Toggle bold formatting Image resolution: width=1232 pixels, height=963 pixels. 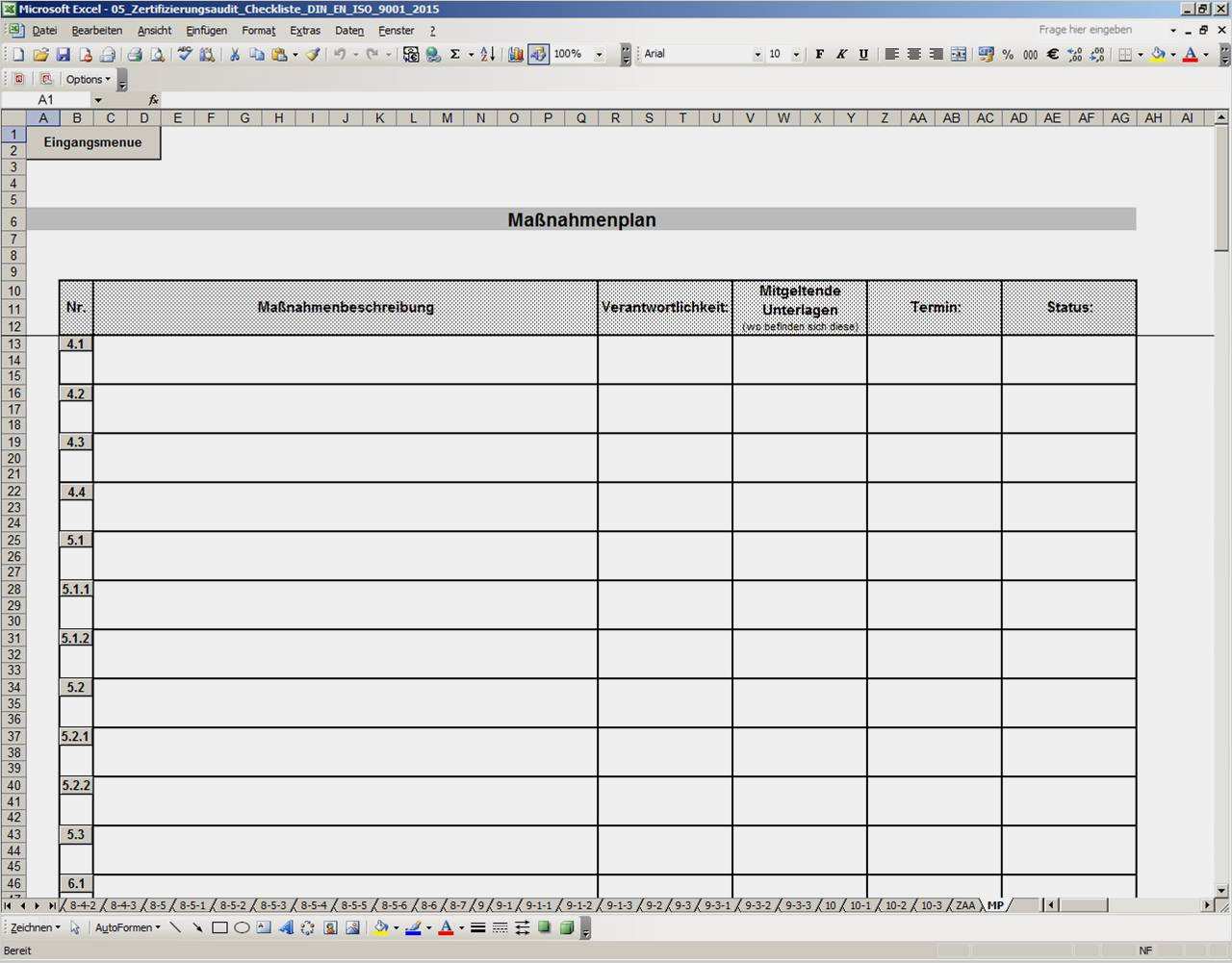point(819,54)
